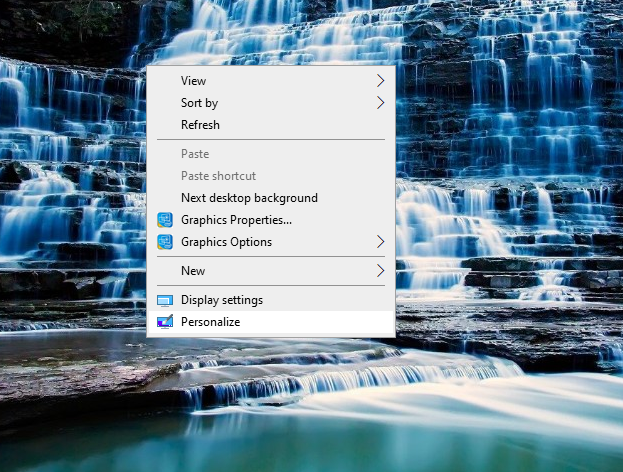Click the greyed-out Paste shortcut entry

tap(218, 176)
